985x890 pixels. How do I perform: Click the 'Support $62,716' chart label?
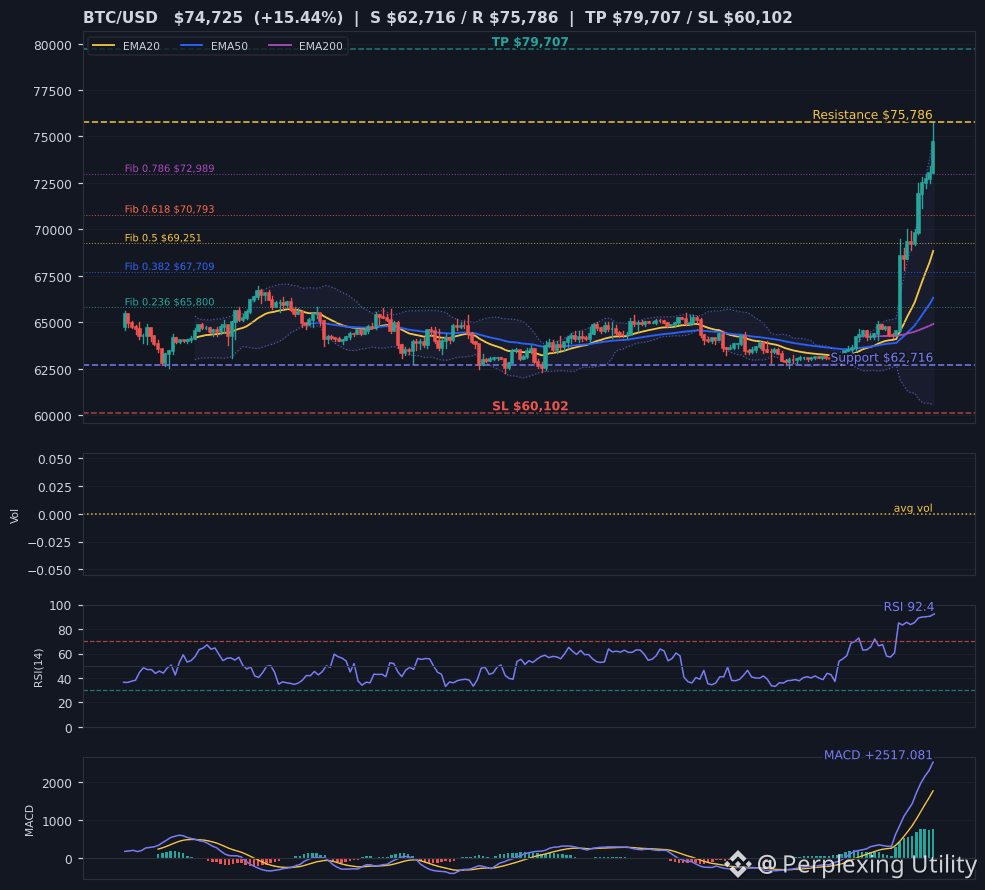pyautogui.click(x=881, y=358)
